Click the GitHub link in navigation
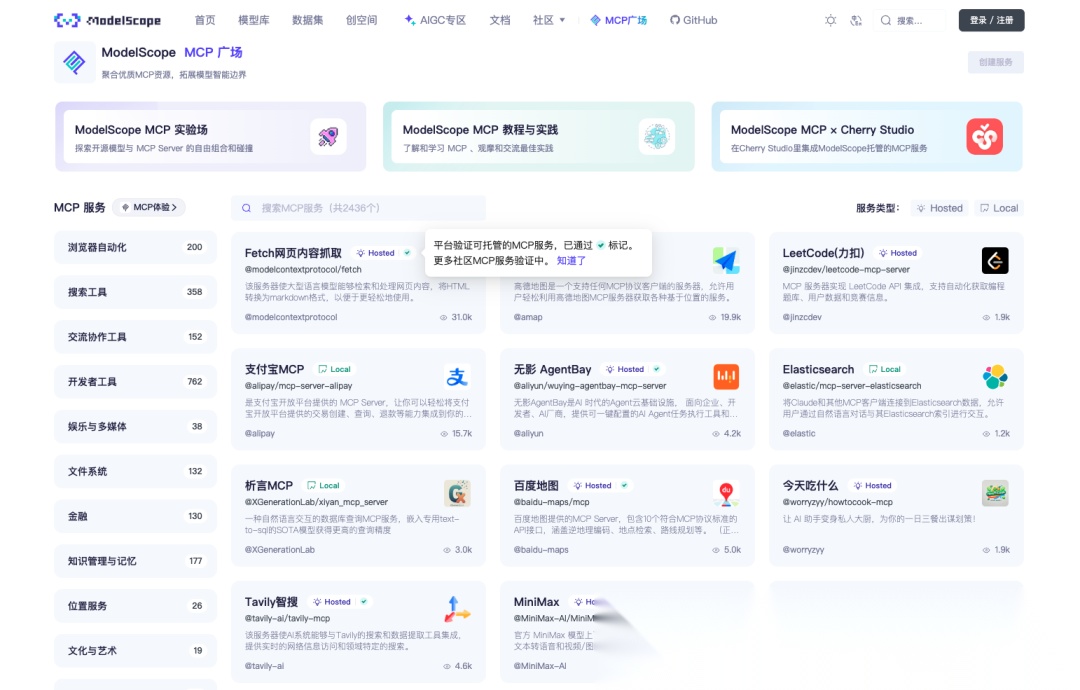The height and width of the screenshot is (690, 1080). (694, 21)
